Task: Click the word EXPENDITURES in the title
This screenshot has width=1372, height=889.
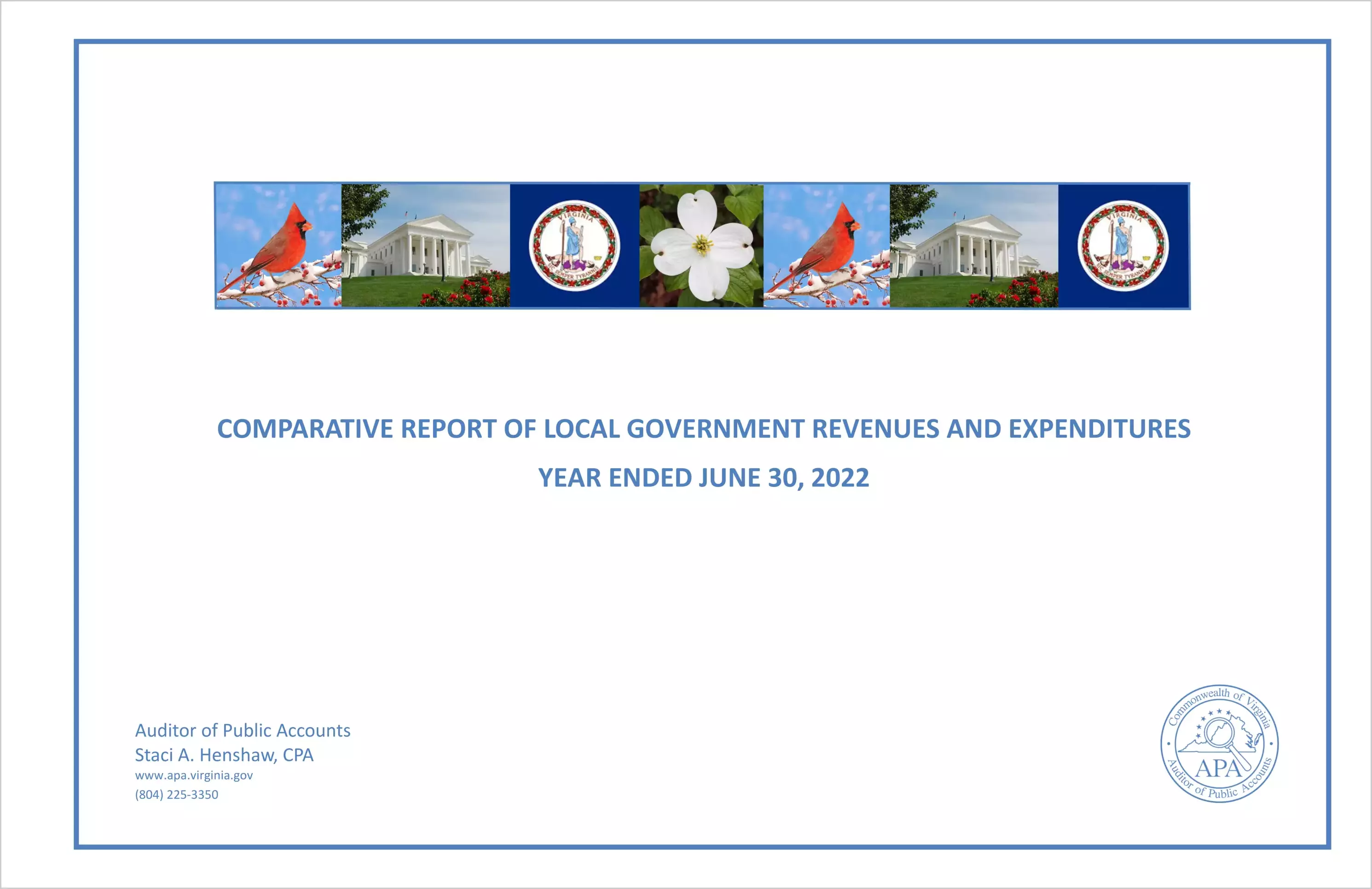Action: tap(1100, 429)
